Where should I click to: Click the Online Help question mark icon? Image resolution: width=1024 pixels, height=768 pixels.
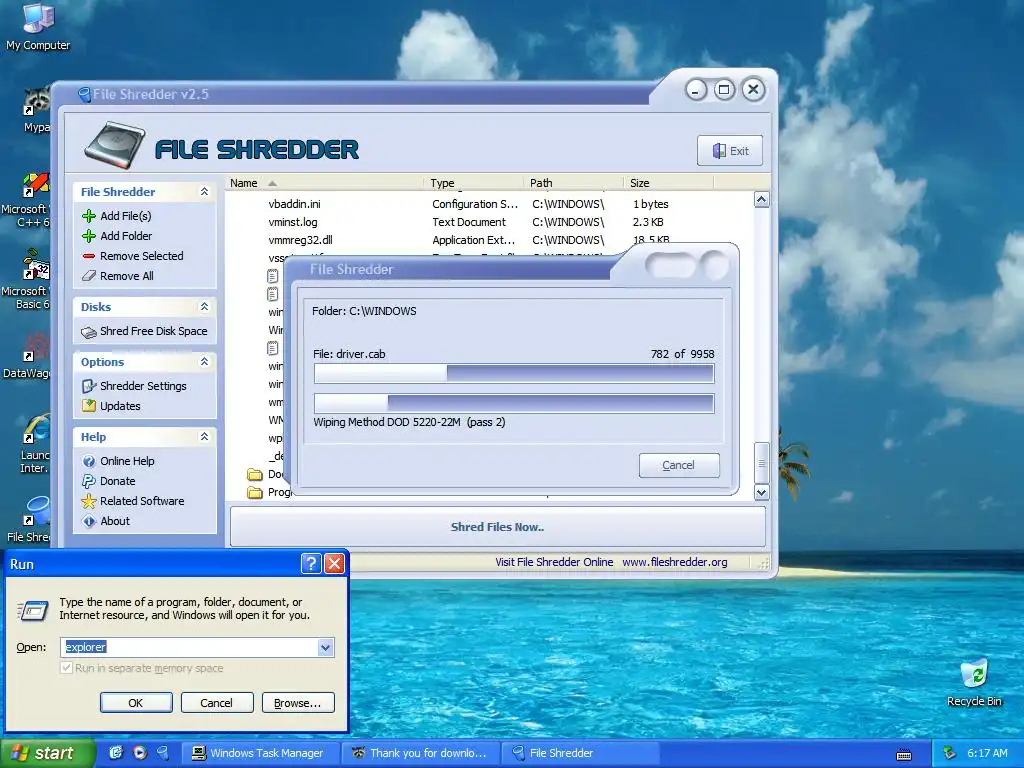click(89, 461)
